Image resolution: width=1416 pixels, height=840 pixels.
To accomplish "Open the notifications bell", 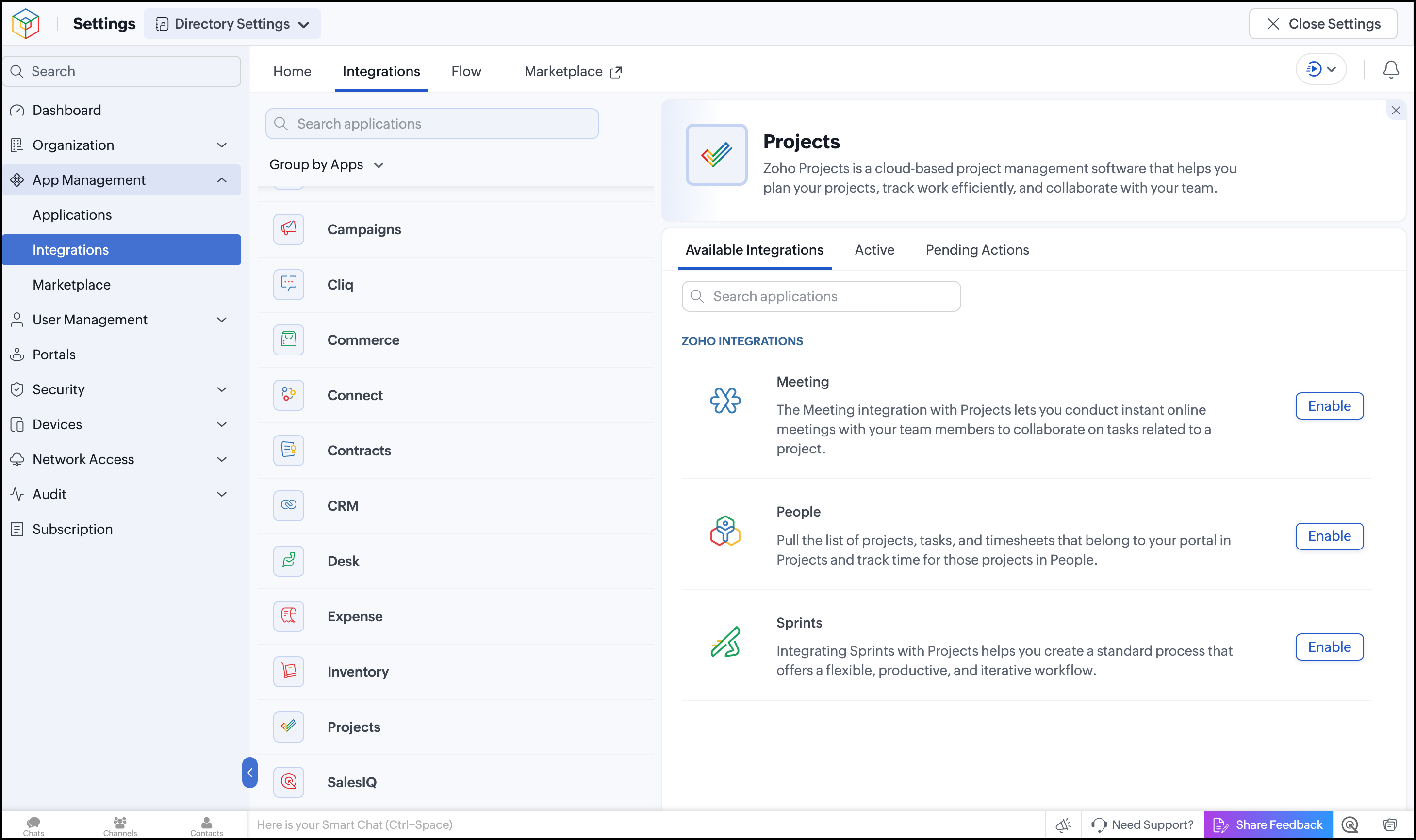I will pos(1390,70).
